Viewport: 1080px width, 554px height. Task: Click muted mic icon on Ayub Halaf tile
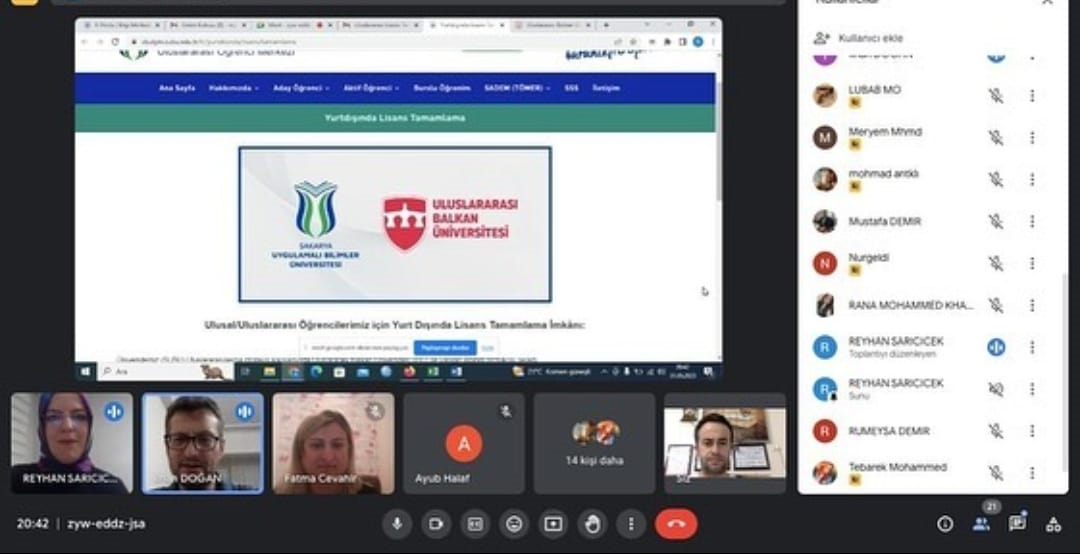[506, 411]
